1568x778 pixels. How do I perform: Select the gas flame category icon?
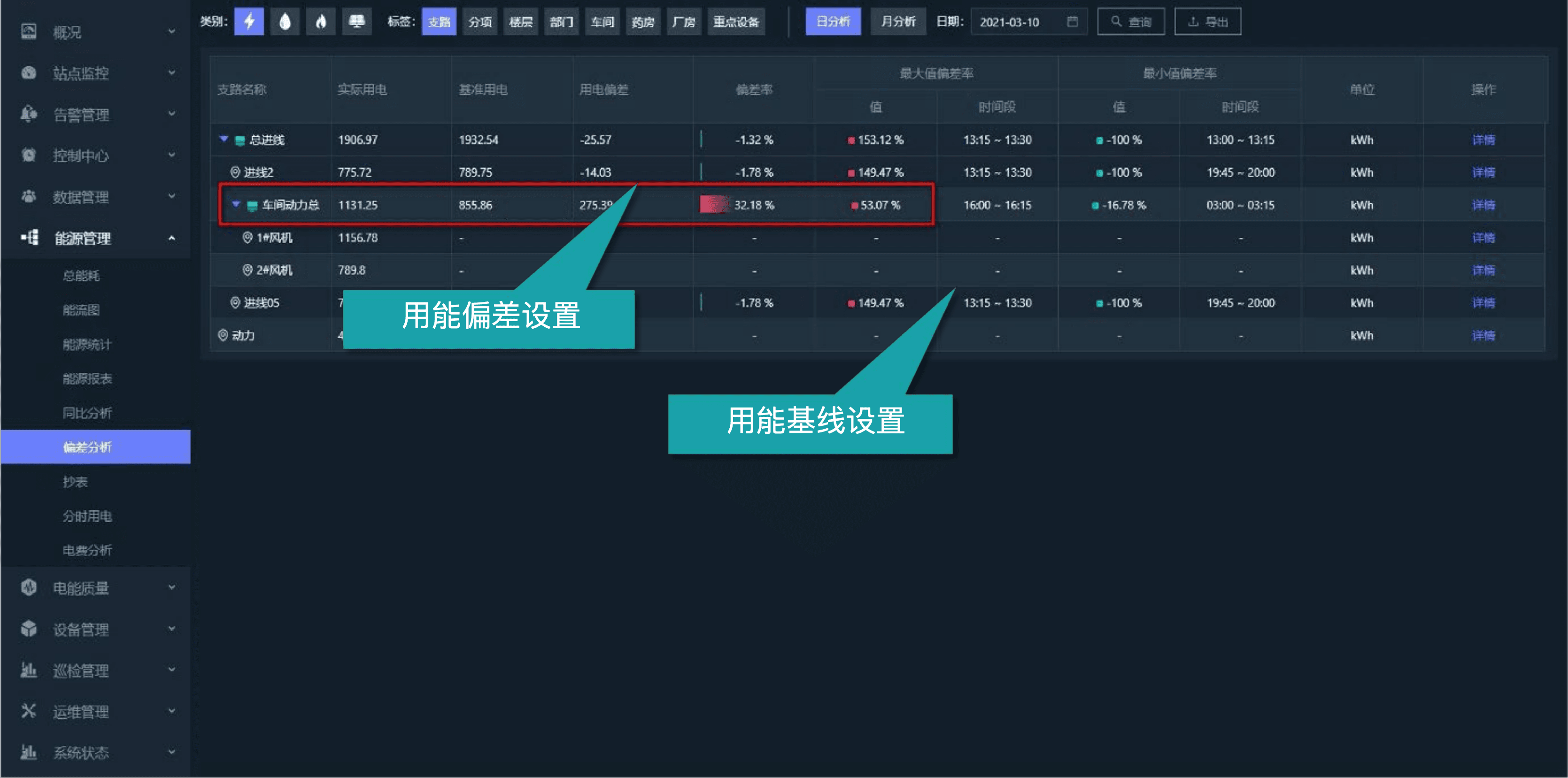321,22
